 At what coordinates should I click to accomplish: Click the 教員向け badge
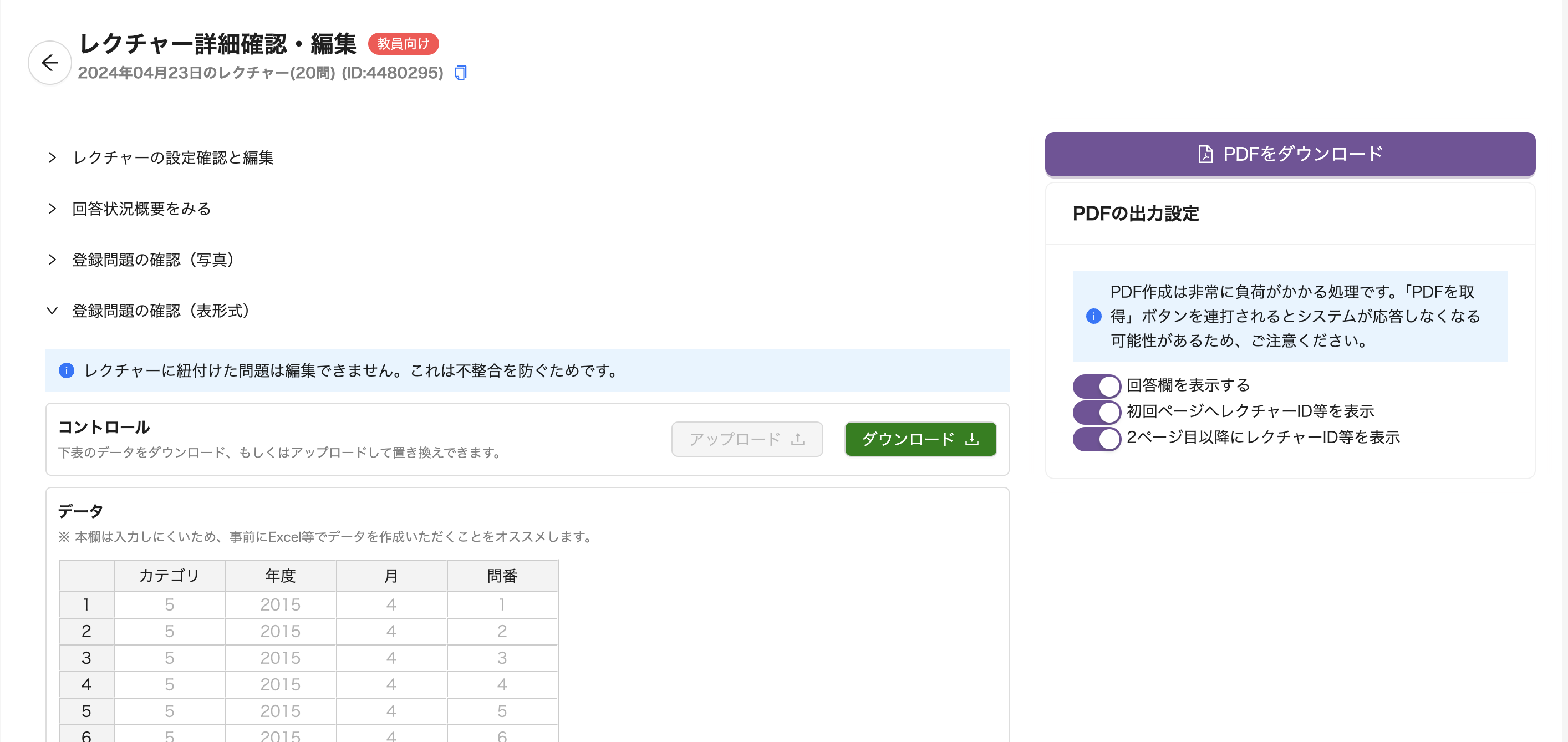[404, 44]
